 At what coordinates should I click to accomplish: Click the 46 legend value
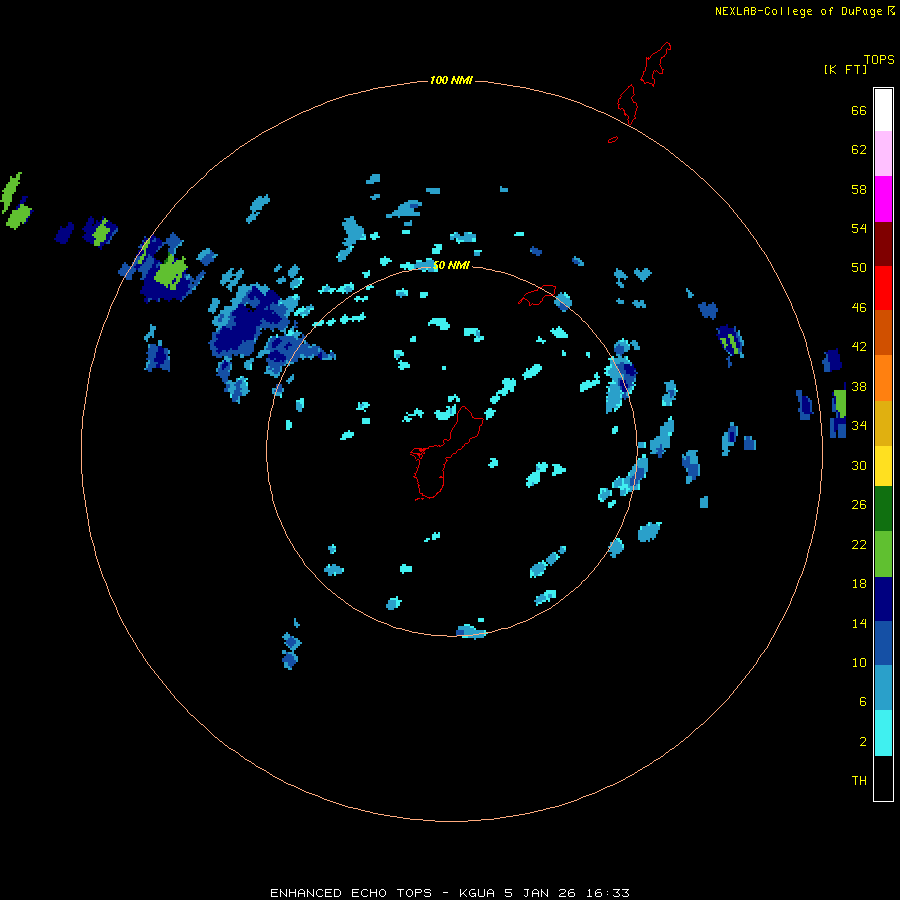859,308
